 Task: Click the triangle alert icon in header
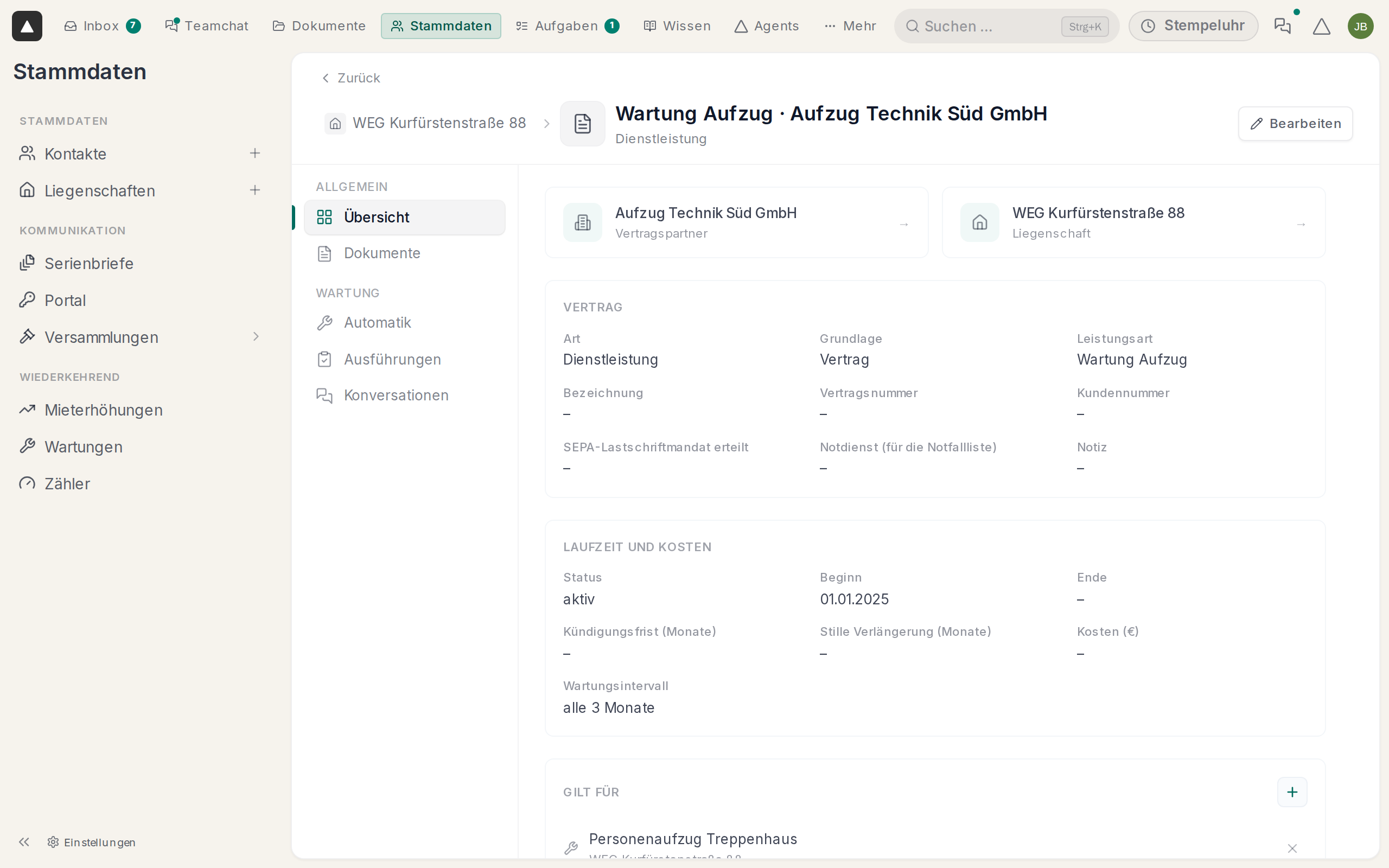tap(1321, 26)
